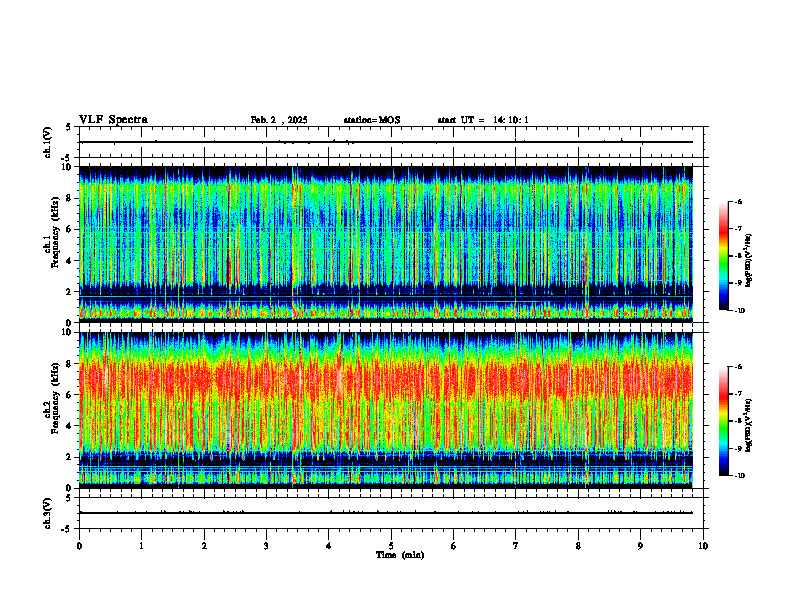Click the "station=MOS" header label
The height and width of the screenshot is (612, 792).
pyautogui.click(x=372, y=120)
